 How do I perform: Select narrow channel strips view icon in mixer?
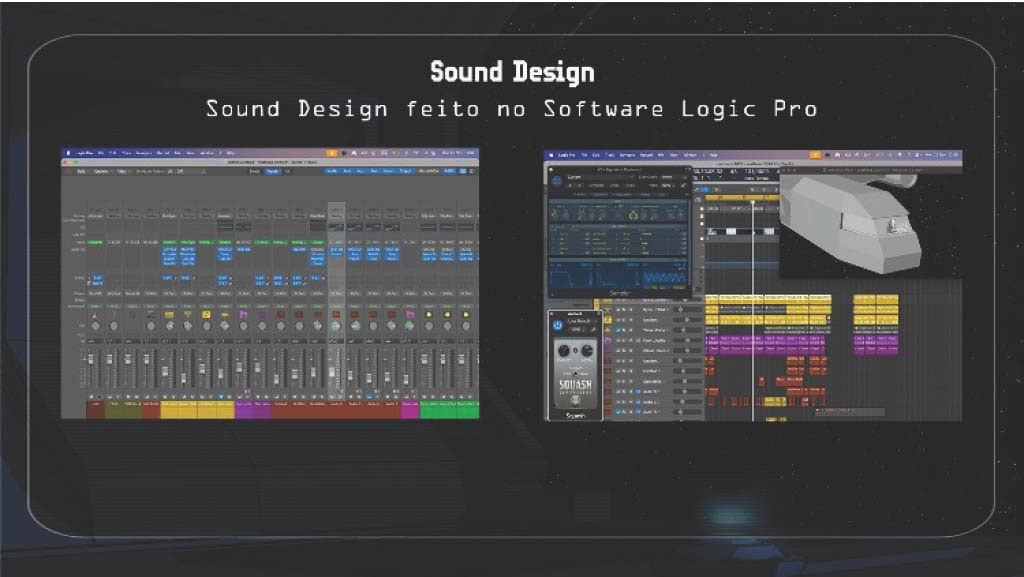(x=463, y=171)
